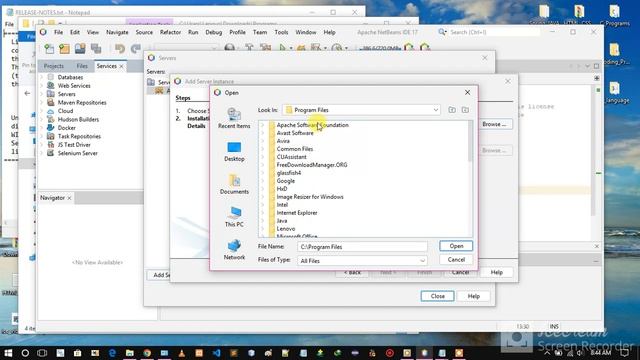Select Image Resizer for Windows folder
This screenshot has width=640, height=360.
click(310, 197)
